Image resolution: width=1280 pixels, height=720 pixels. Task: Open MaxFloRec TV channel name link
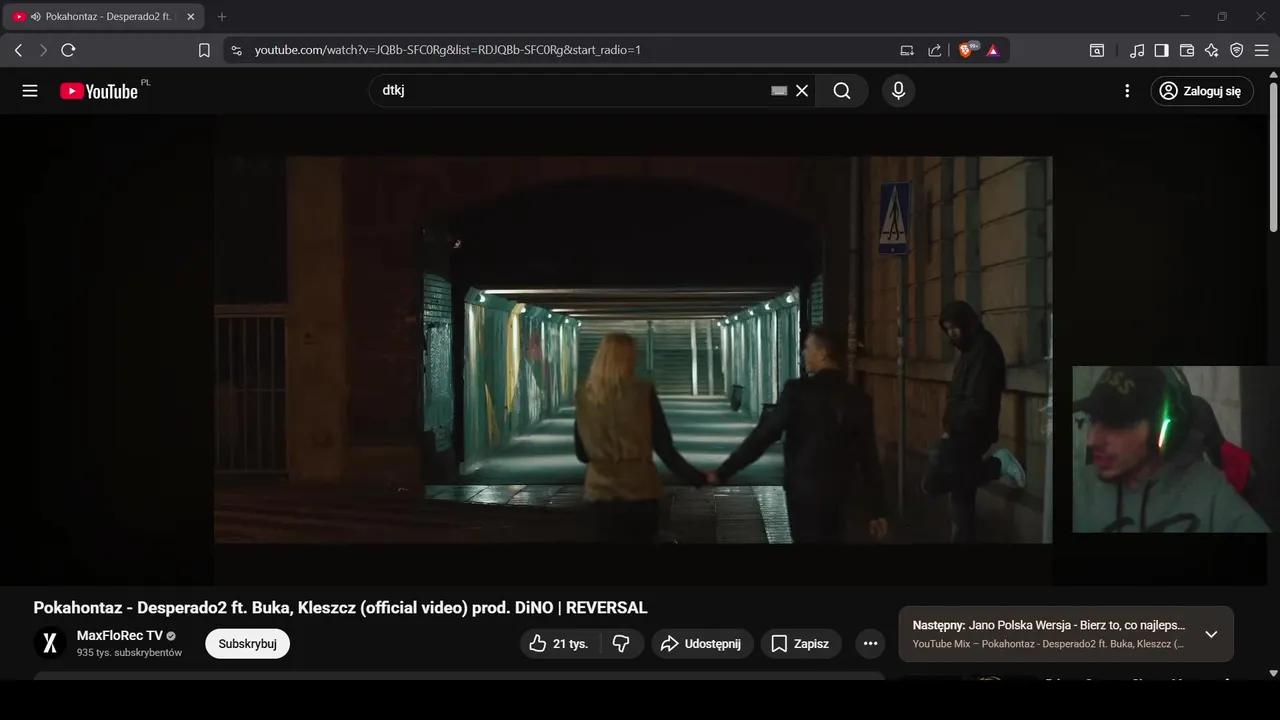pos(119,636)
